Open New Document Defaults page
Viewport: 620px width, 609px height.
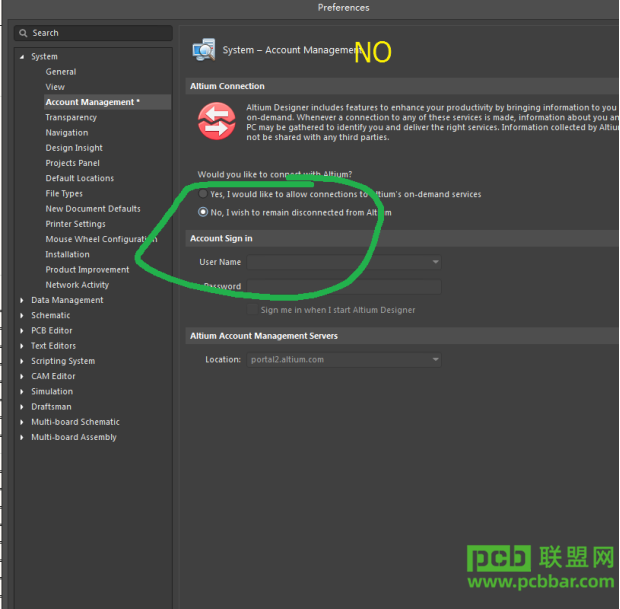tap(93, 209)
